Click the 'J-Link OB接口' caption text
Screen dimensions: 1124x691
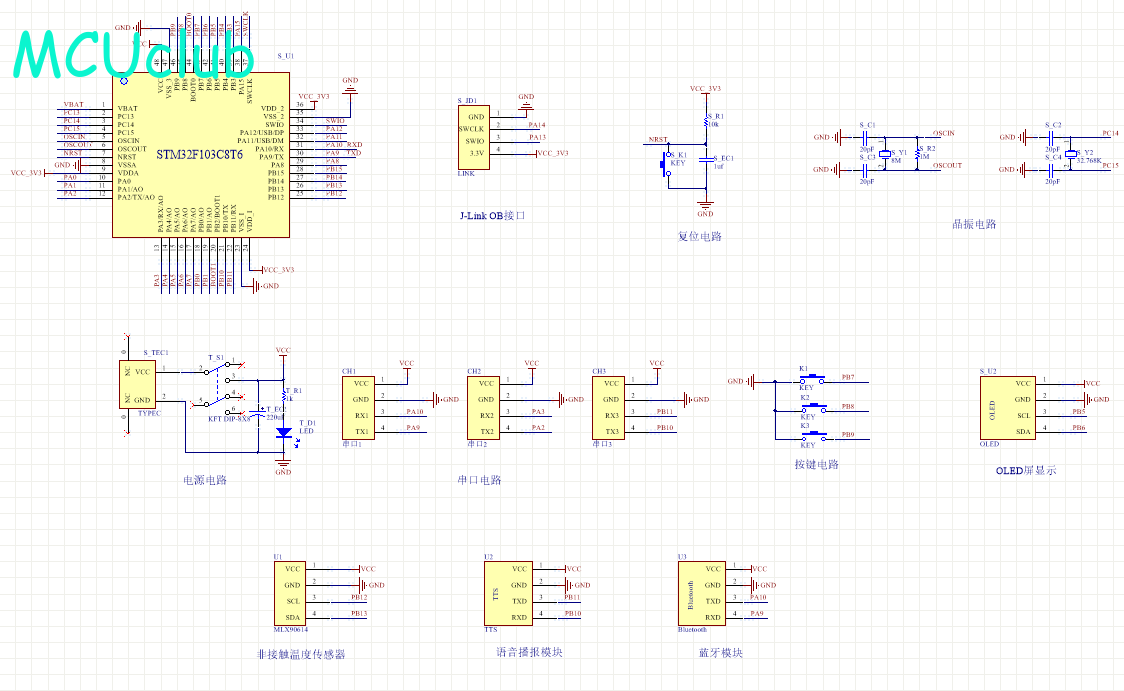pos(492,215)
